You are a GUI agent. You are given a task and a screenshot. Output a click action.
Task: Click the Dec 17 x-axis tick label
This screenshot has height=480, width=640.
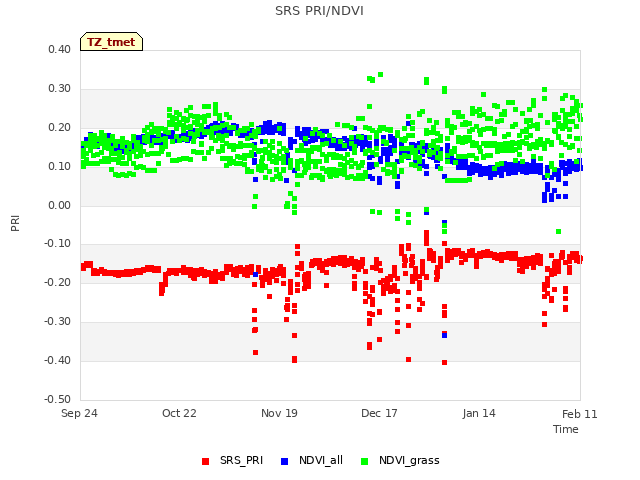tap(379, 413)
